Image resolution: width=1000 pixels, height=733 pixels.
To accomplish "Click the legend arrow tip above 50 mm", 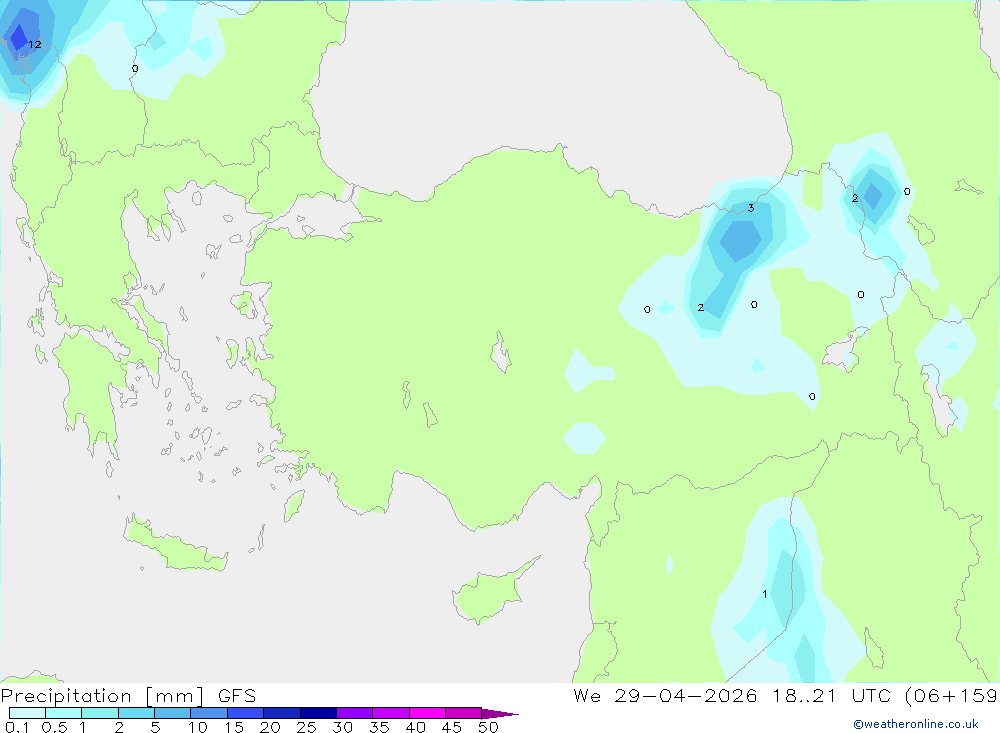I will pos(501,714).
